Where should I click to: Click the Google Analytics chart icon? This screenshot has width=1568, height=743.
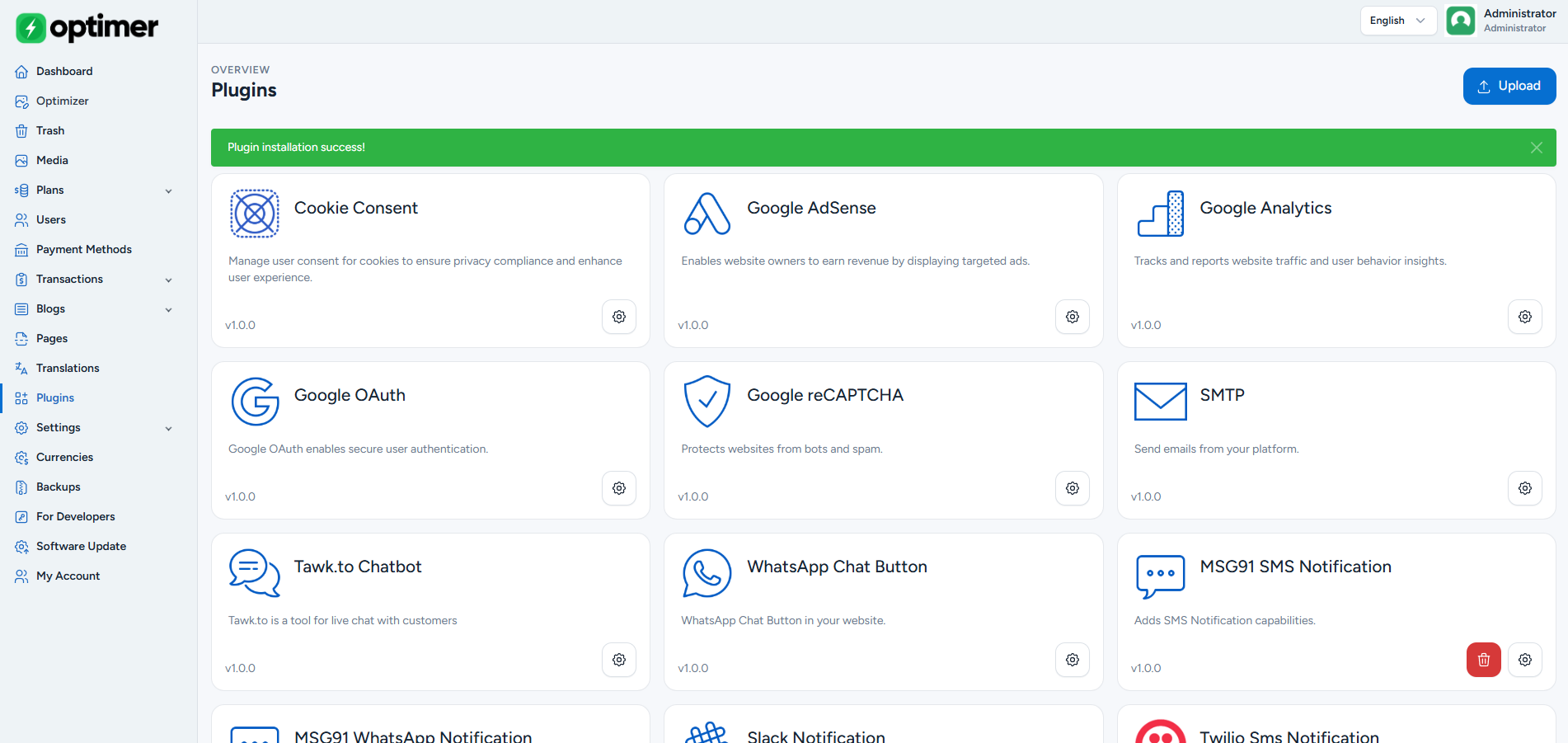(x=1161, y=214)
